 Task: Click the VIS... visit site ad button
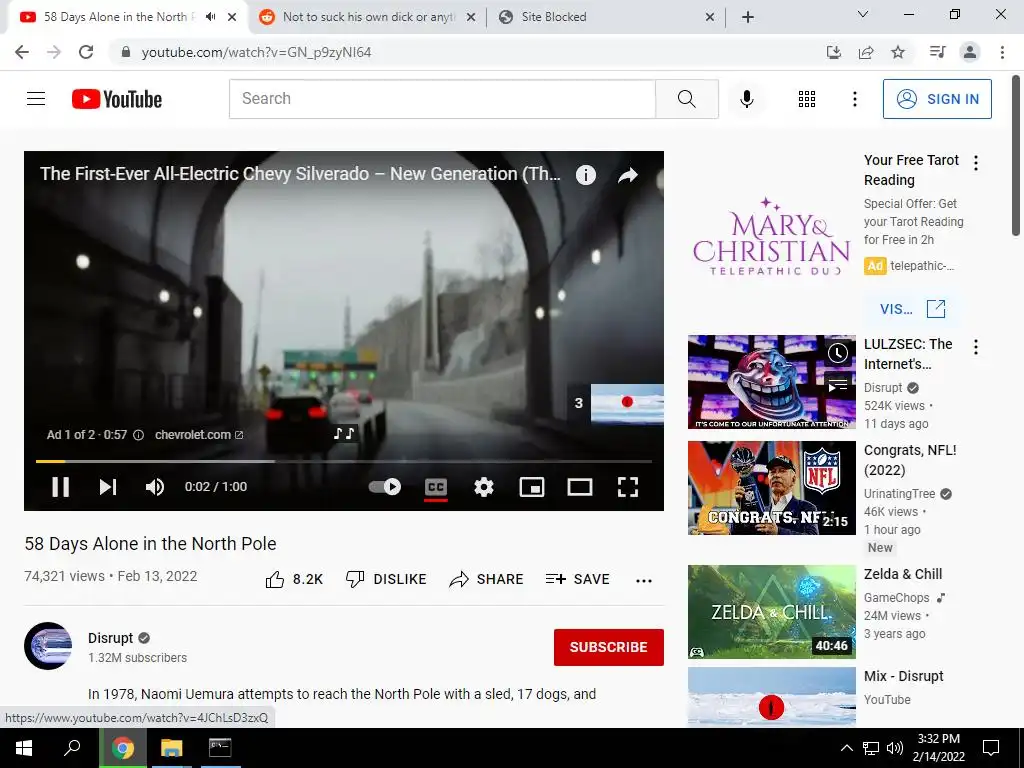click(912, 309)
